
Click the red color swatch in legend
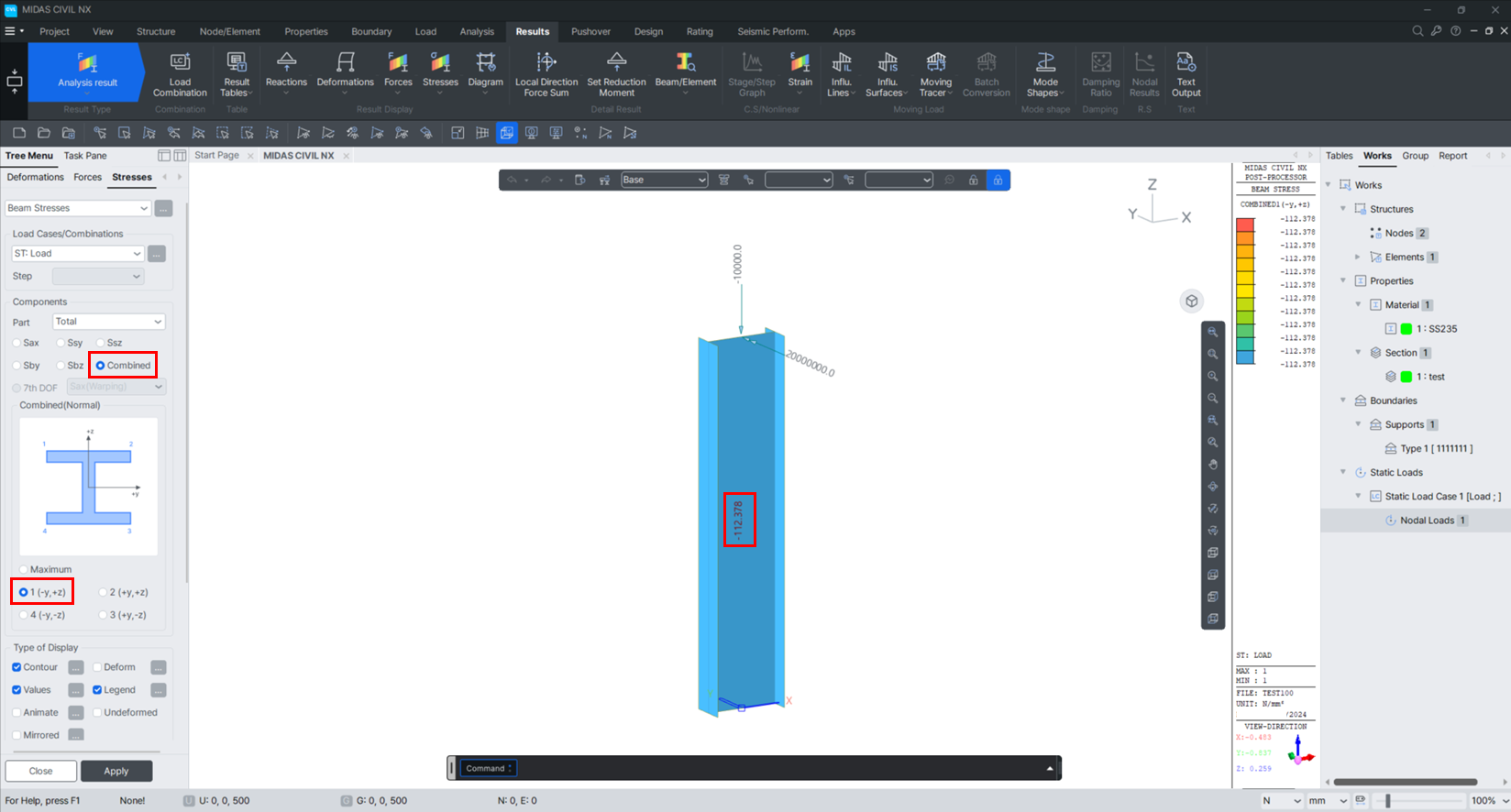click(x=1245, y=225)
